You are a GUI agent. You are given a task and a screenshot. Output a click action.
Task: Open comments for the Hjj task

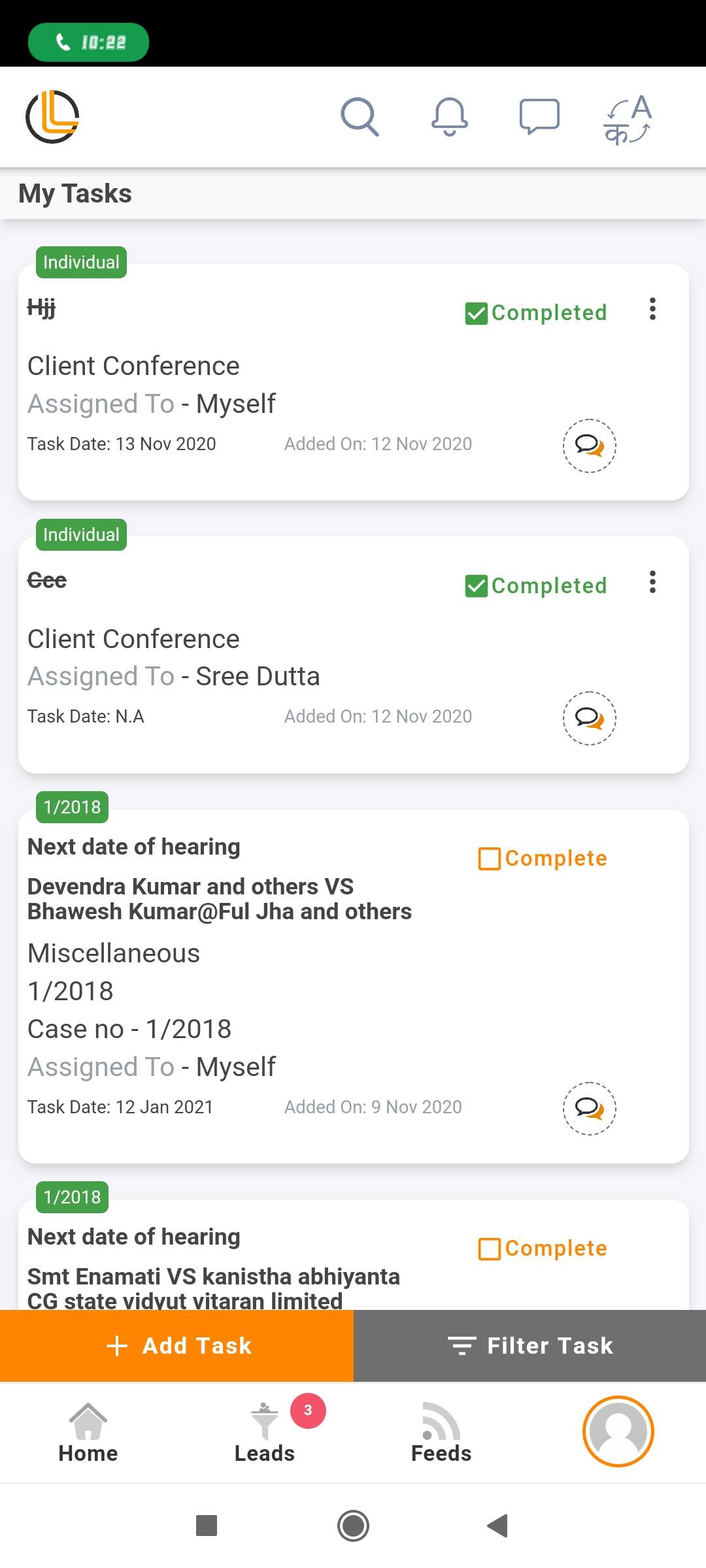[589, 446]
